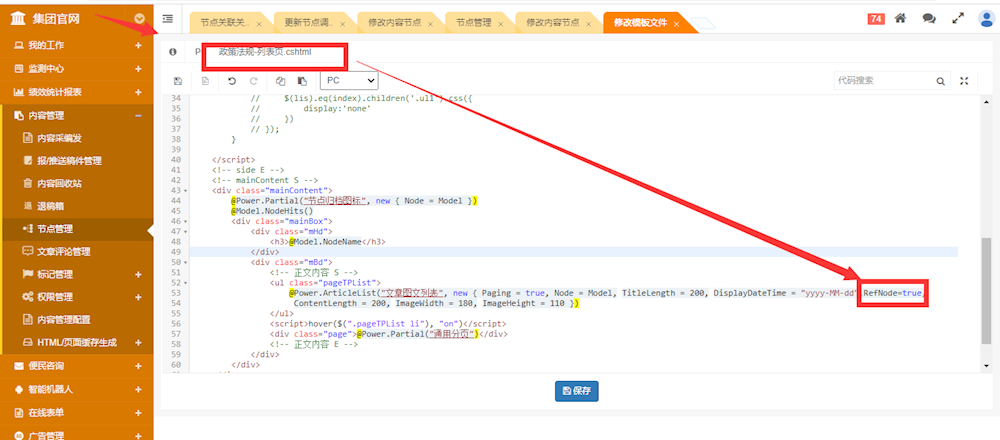Close the 修改模板文件 tab
Screen dimensions: 1000x440
click(677, 23)
